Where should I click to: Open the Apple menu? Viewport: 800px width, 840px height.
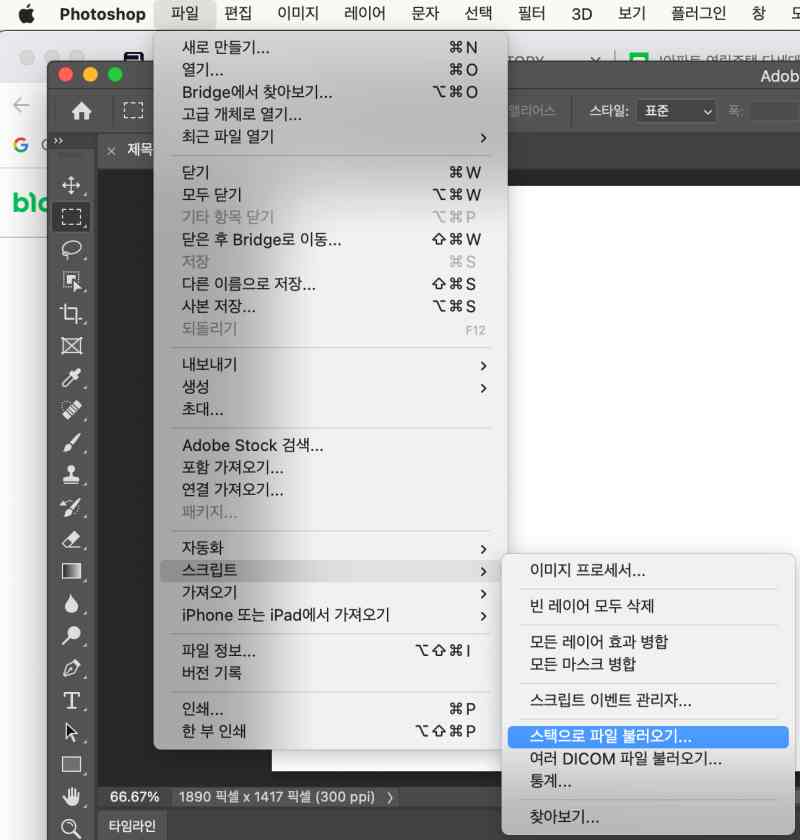click(x=26, y=14)
